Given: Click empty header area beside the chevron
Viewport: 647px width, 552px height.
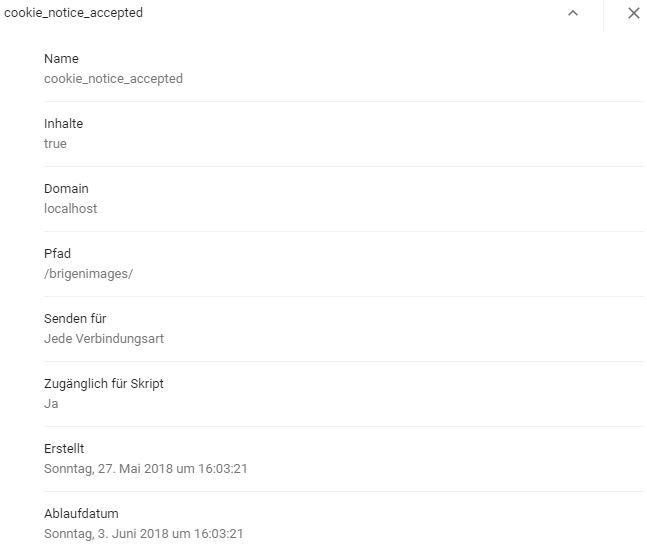Looking at the screenshot, I should click(x=355, y=13).
